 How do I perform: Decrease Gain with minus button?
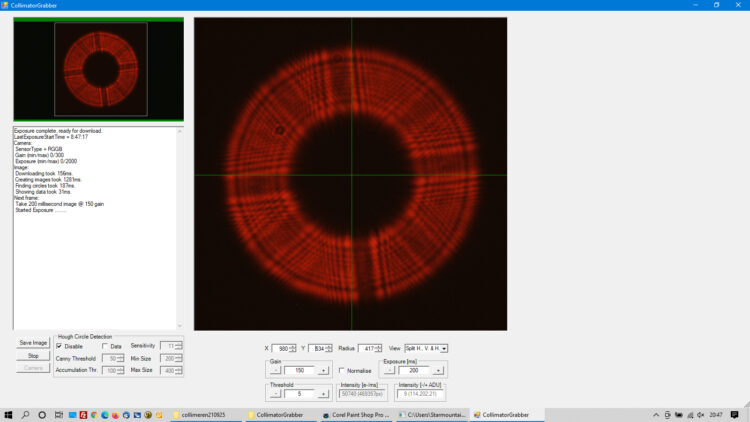(275, 370)
